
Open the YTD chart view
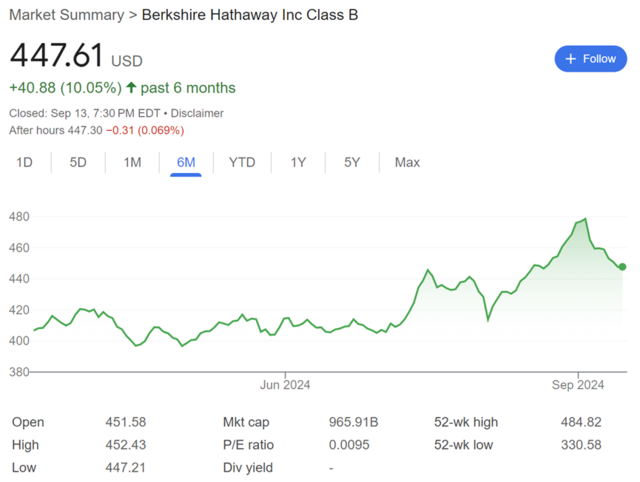pyautogui.click(x=242, y=162)
